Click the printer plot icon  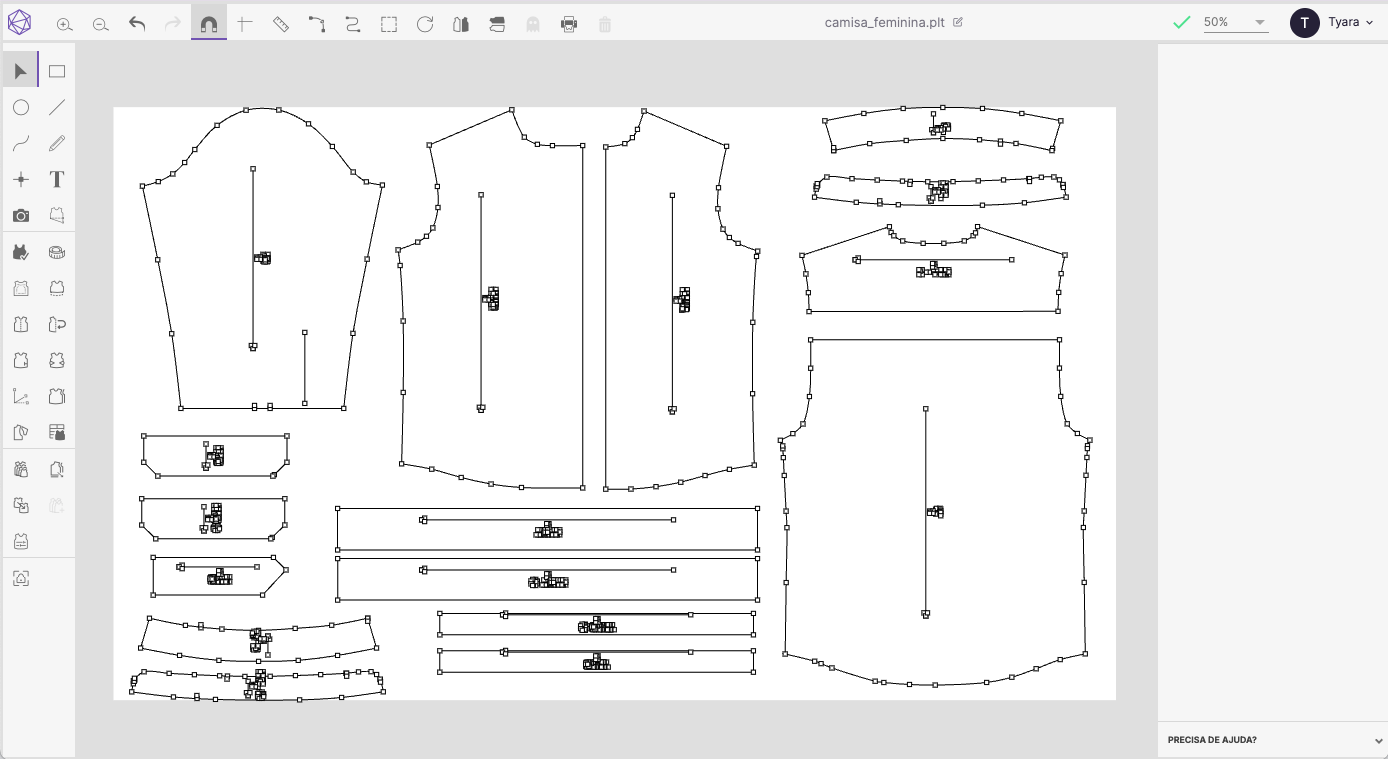569,24
